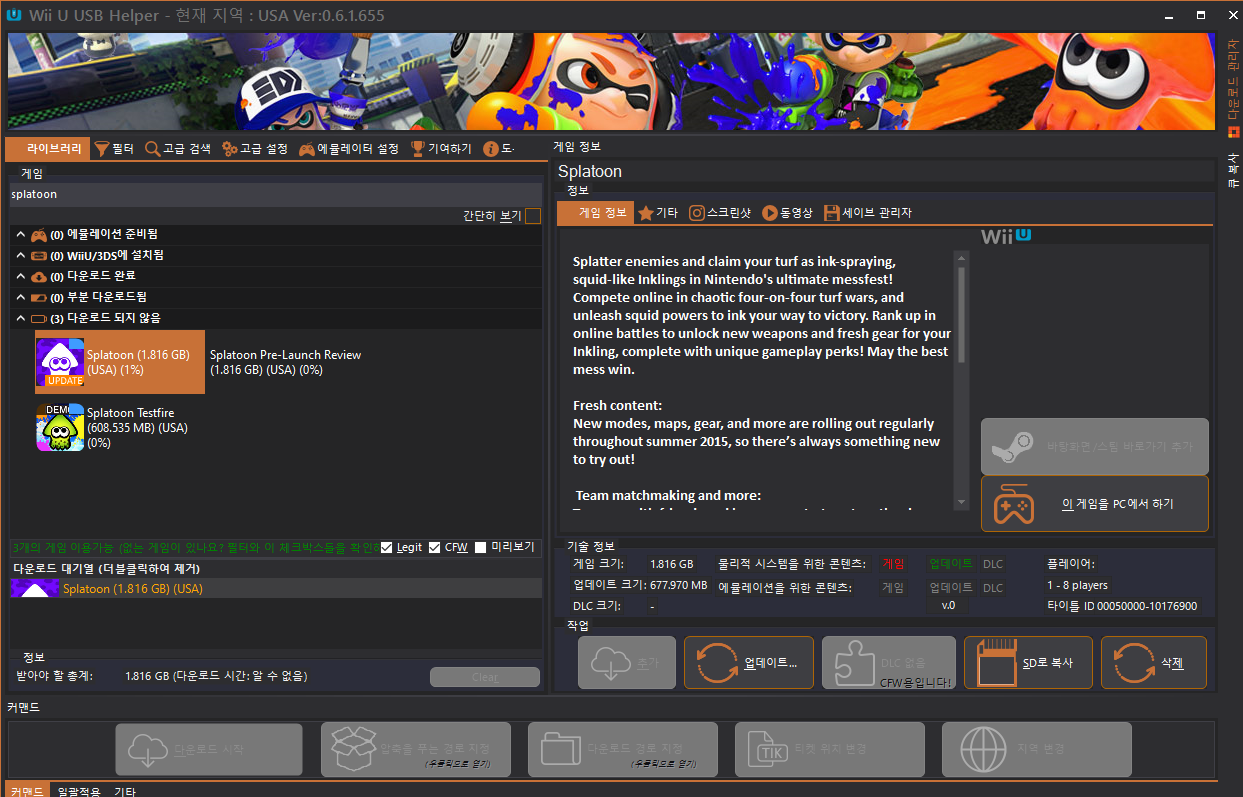
Task: Open the 기여하기 contribute tab
Action: tap(441, 149)
